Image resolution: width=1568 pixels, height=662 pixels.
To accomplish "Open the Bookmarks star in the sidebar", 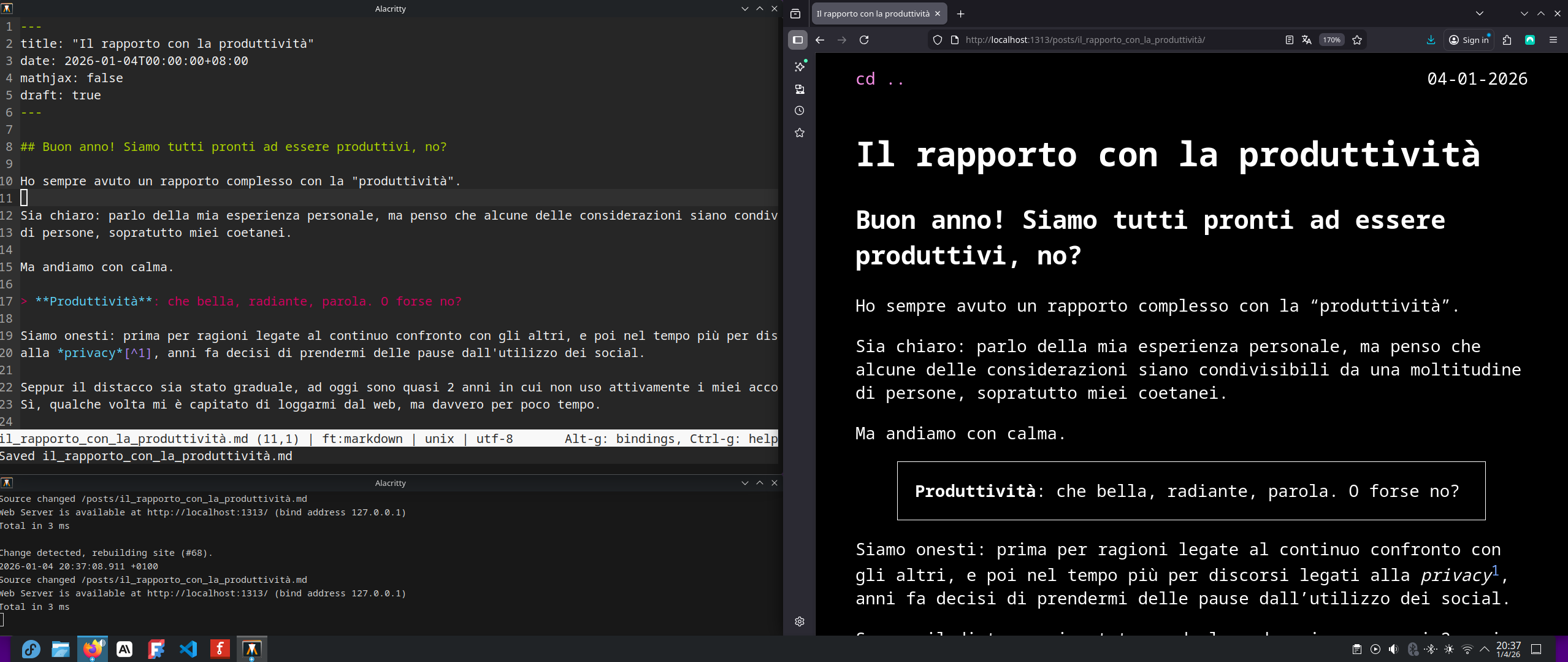I will click(799, 133).
